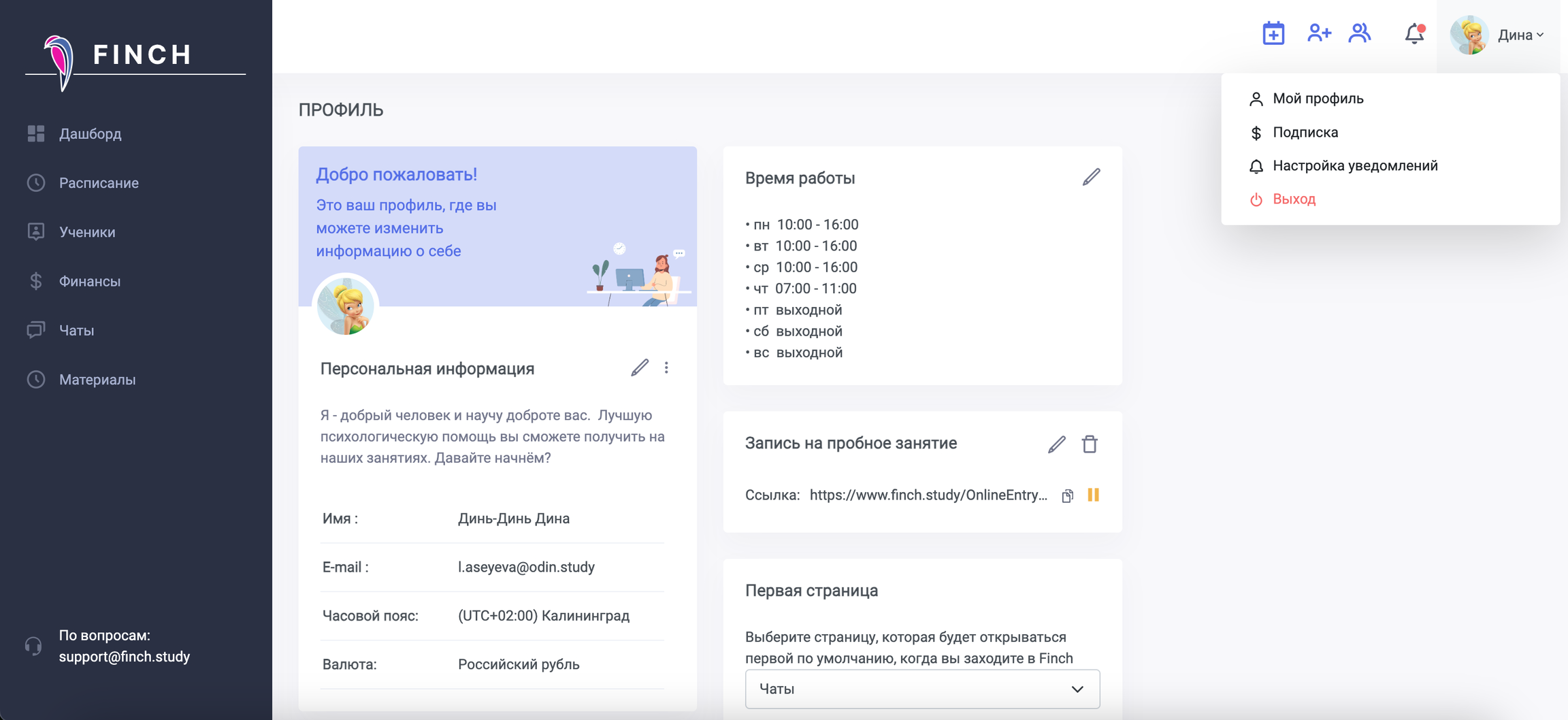Click the add calendar event icon
Image resolution: width=1568 pixels, height=720 pixels.
pyautogui.click(x=1273, y=33)
